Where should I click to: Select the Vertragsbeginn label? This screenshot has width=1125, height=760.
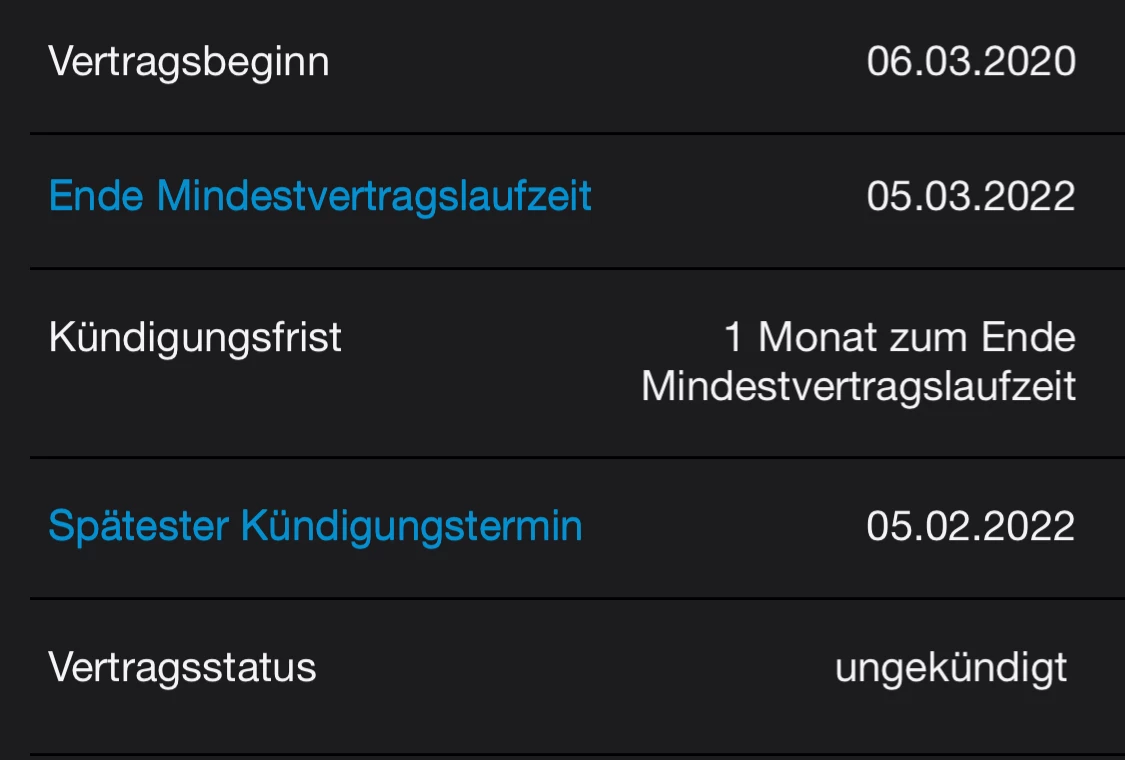pos(189,63)
